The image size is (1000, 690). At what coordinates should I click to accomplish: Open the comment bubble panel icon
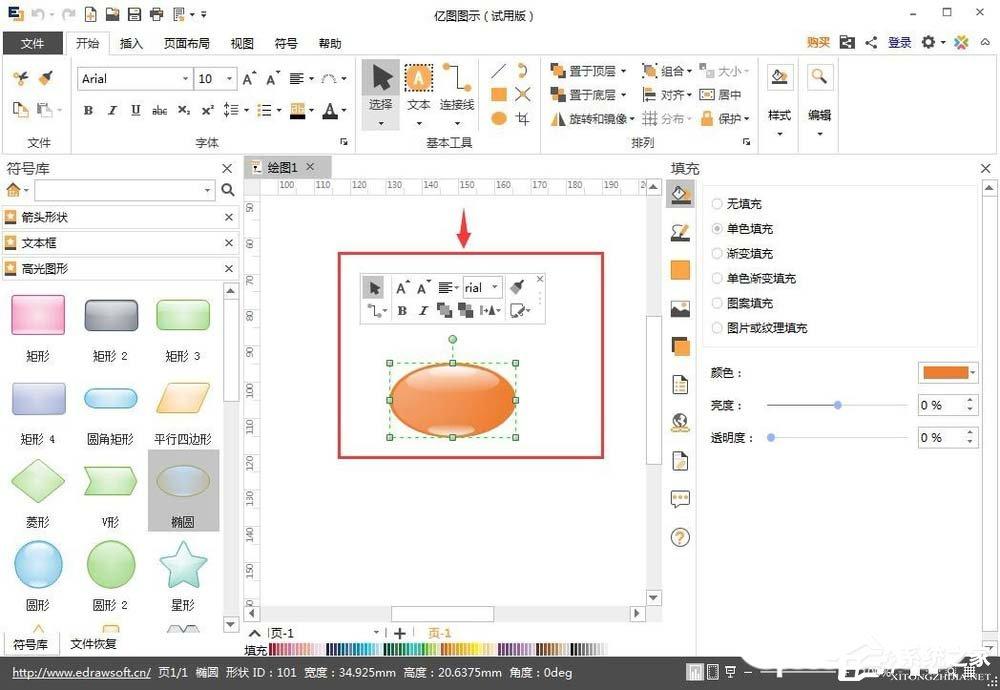(680, 499)
